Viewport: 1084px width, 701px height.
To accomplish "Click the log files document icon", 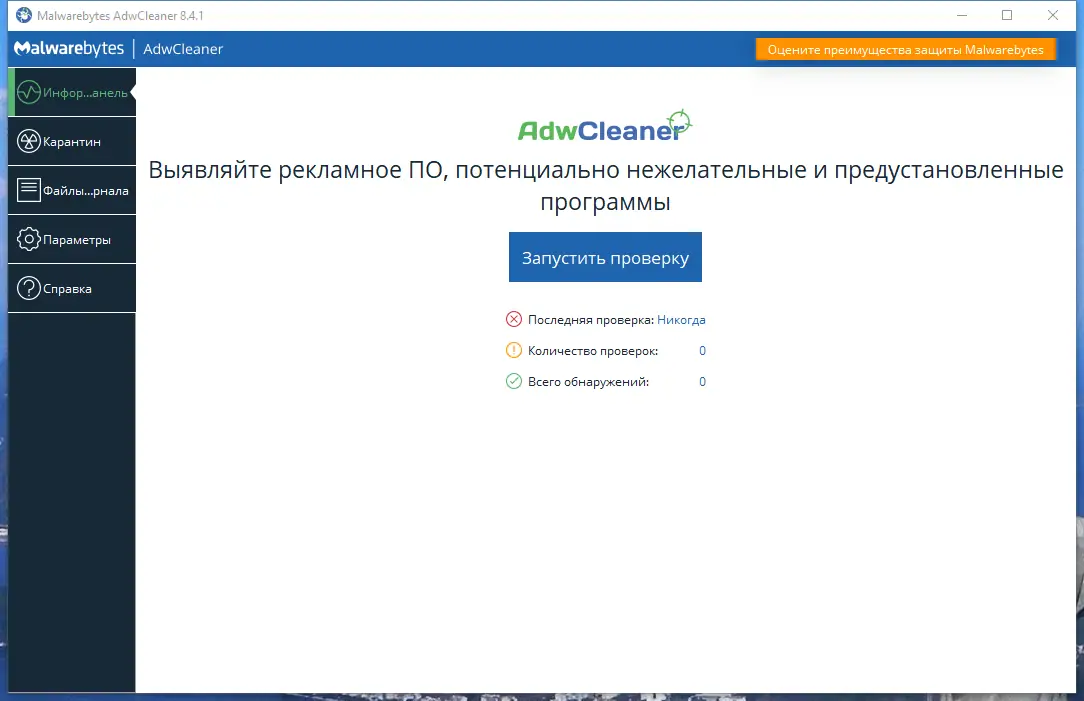I will (28, 190).
